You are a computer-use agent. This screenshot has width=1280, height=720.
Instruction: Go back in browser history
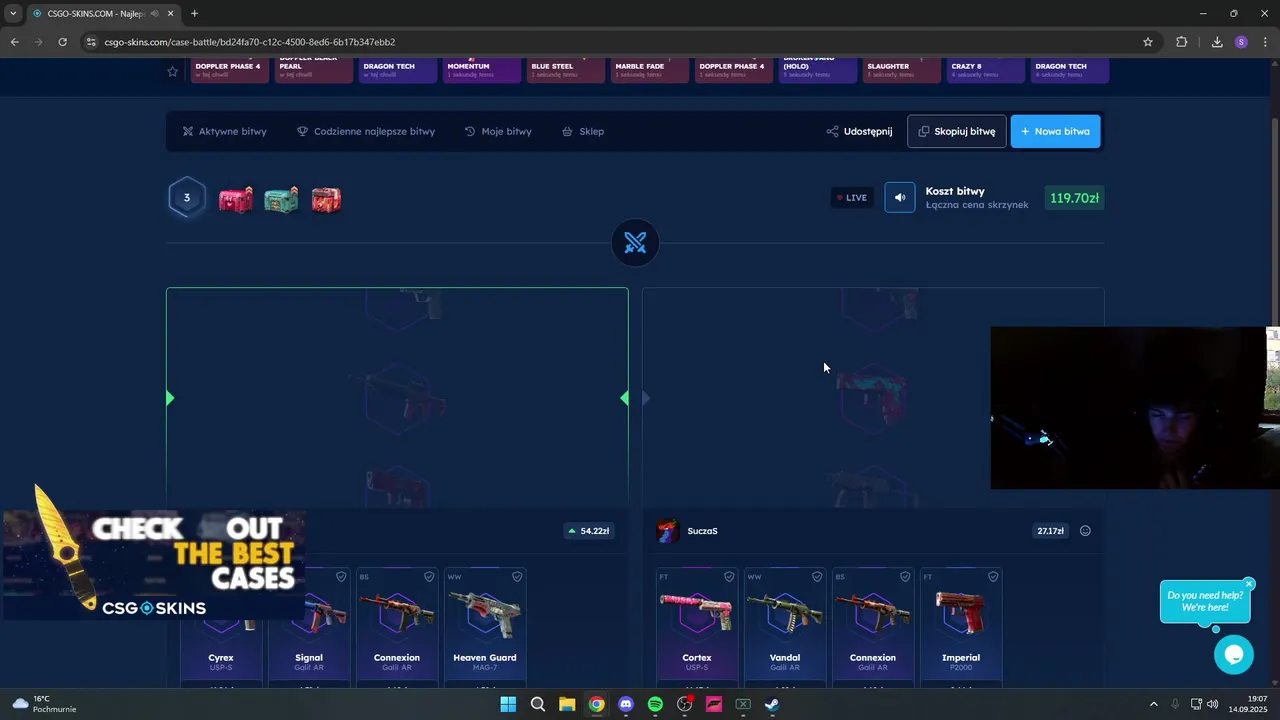14,42
